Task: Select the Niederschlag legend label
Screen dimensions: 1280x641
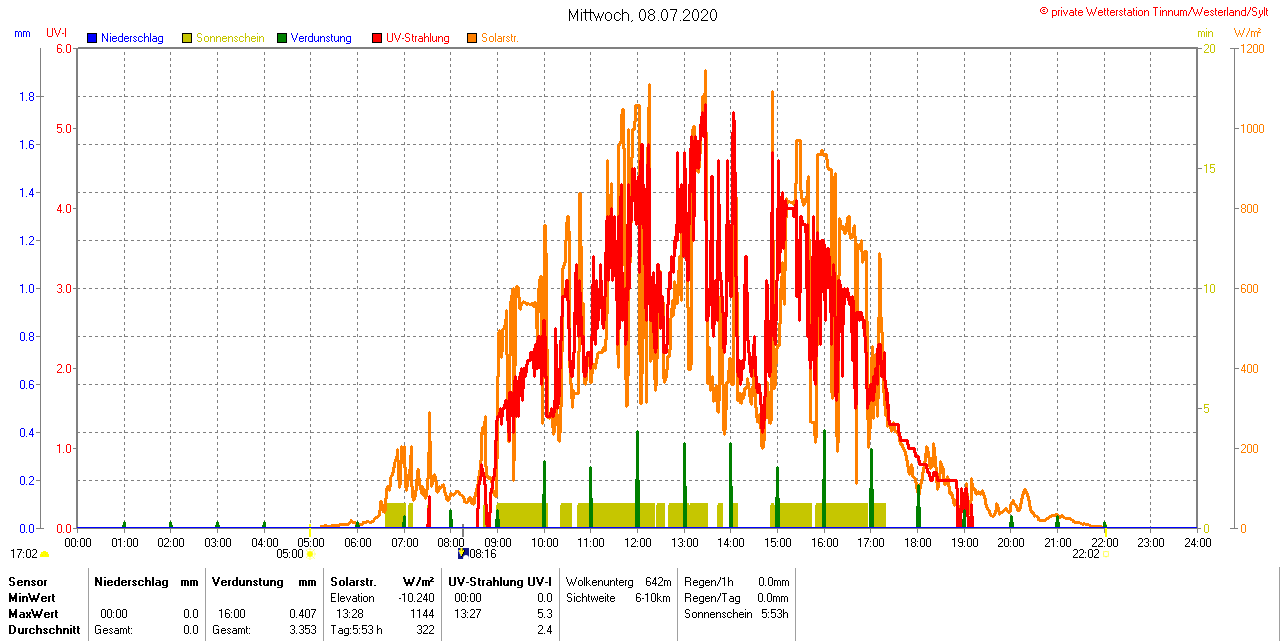Action: point(132,38)
